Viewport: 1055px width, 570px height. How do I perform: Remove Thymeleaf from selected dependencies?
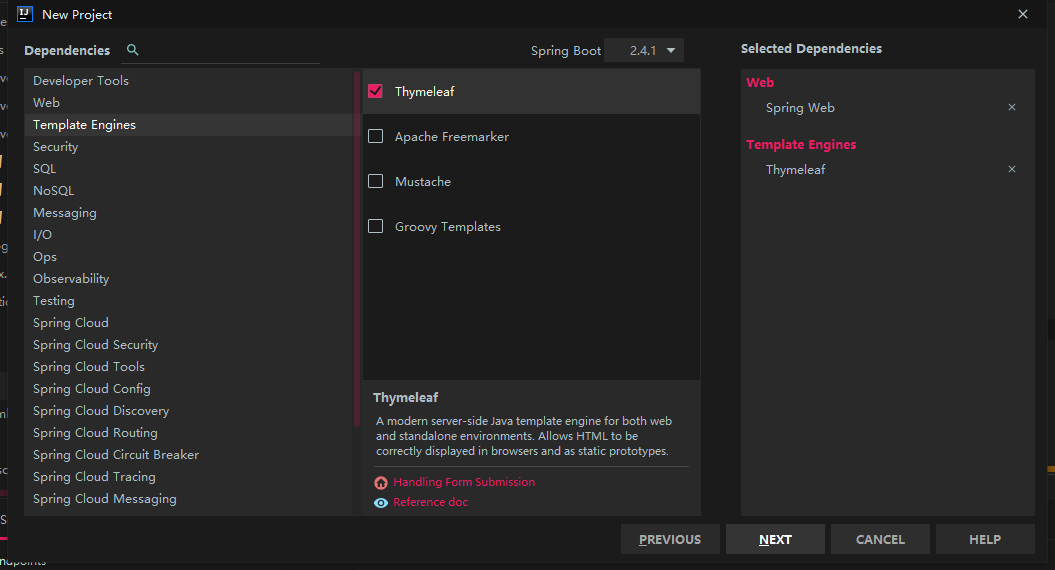(x=1012, y=169)
